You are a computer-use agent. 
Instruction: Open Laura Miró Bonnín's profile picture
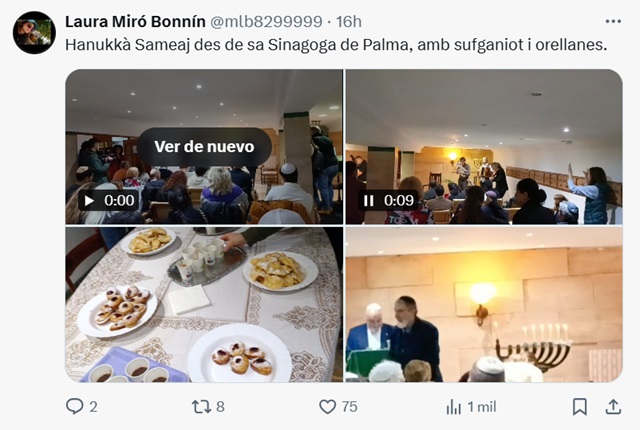click(34, 33)
